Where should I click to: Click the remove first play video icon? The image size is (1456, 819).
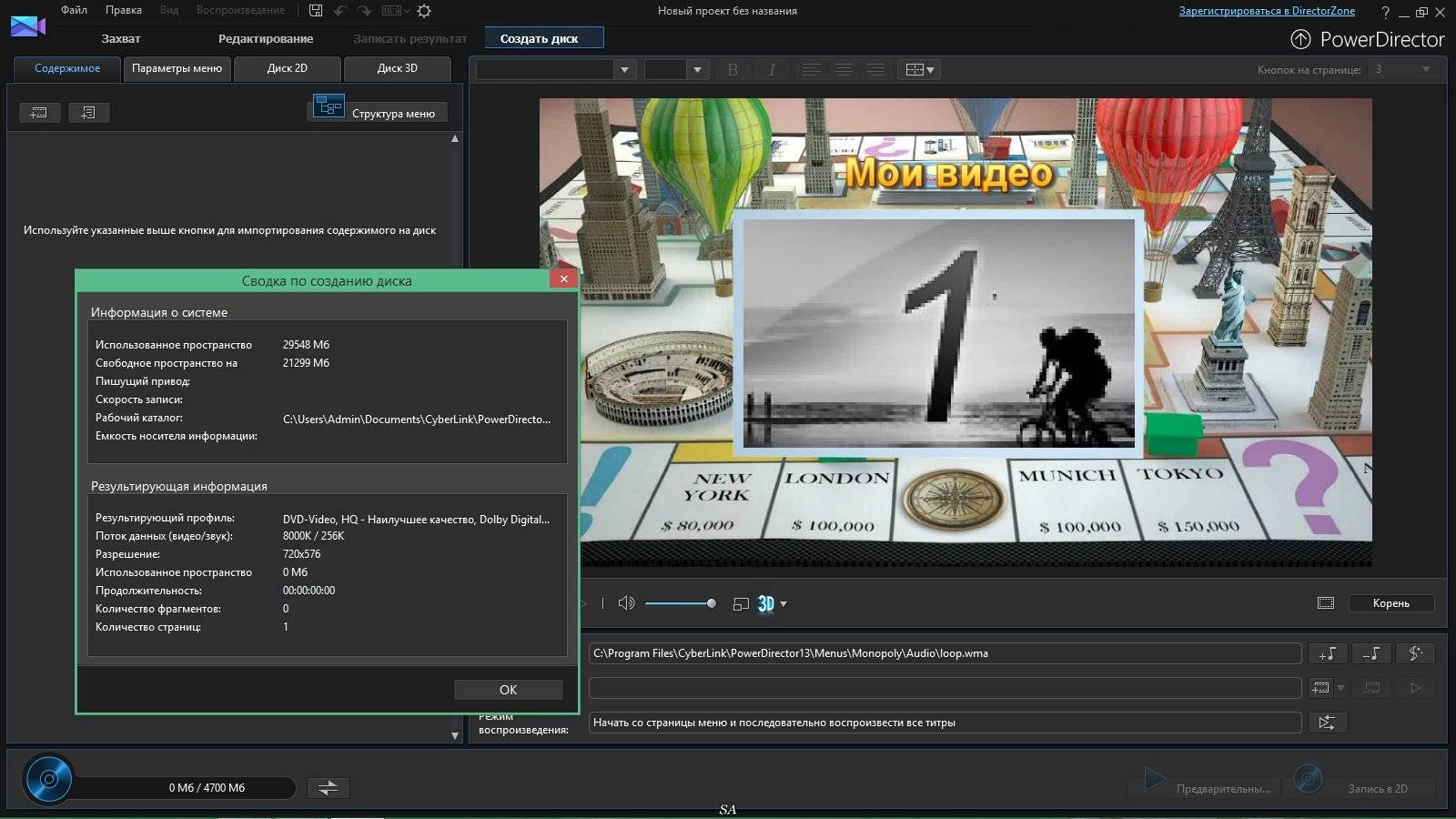pos(1371,687)
